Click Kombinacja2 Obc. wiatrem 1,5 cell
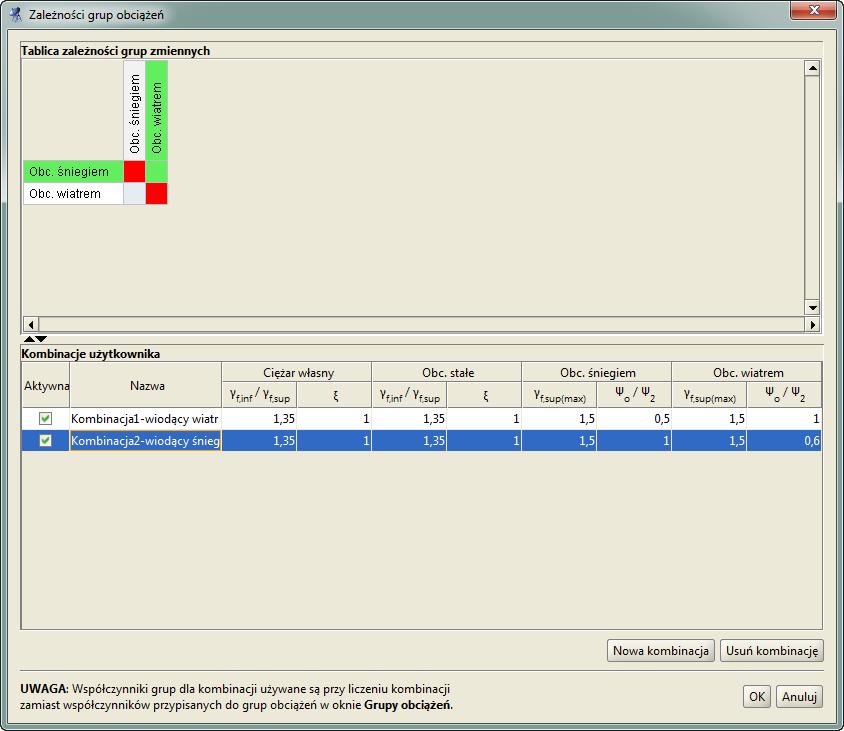 [x=709, y=440]
